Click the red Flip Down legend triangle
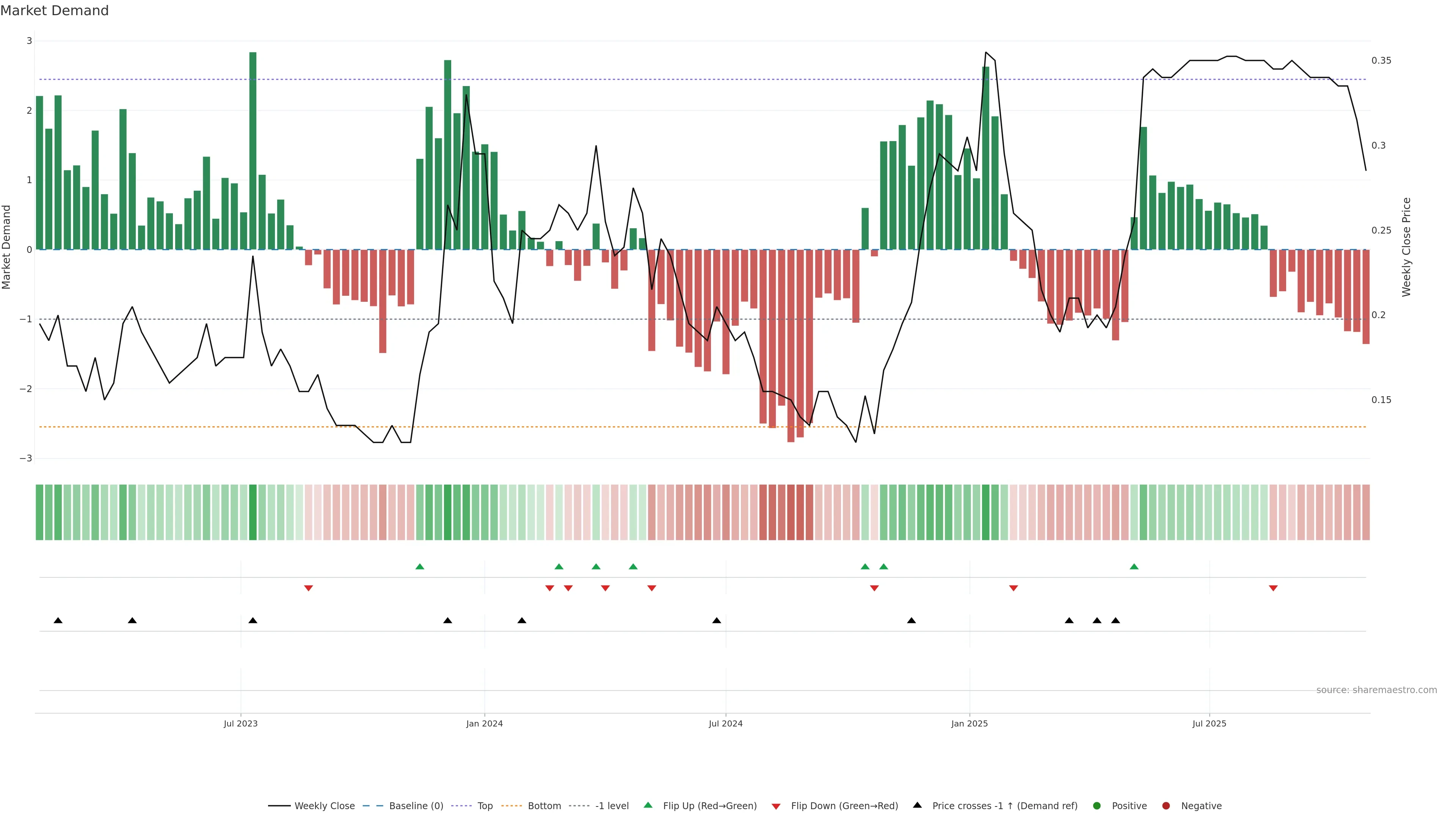The height and width of the screenshot is (819, 1456). [776, 806]
